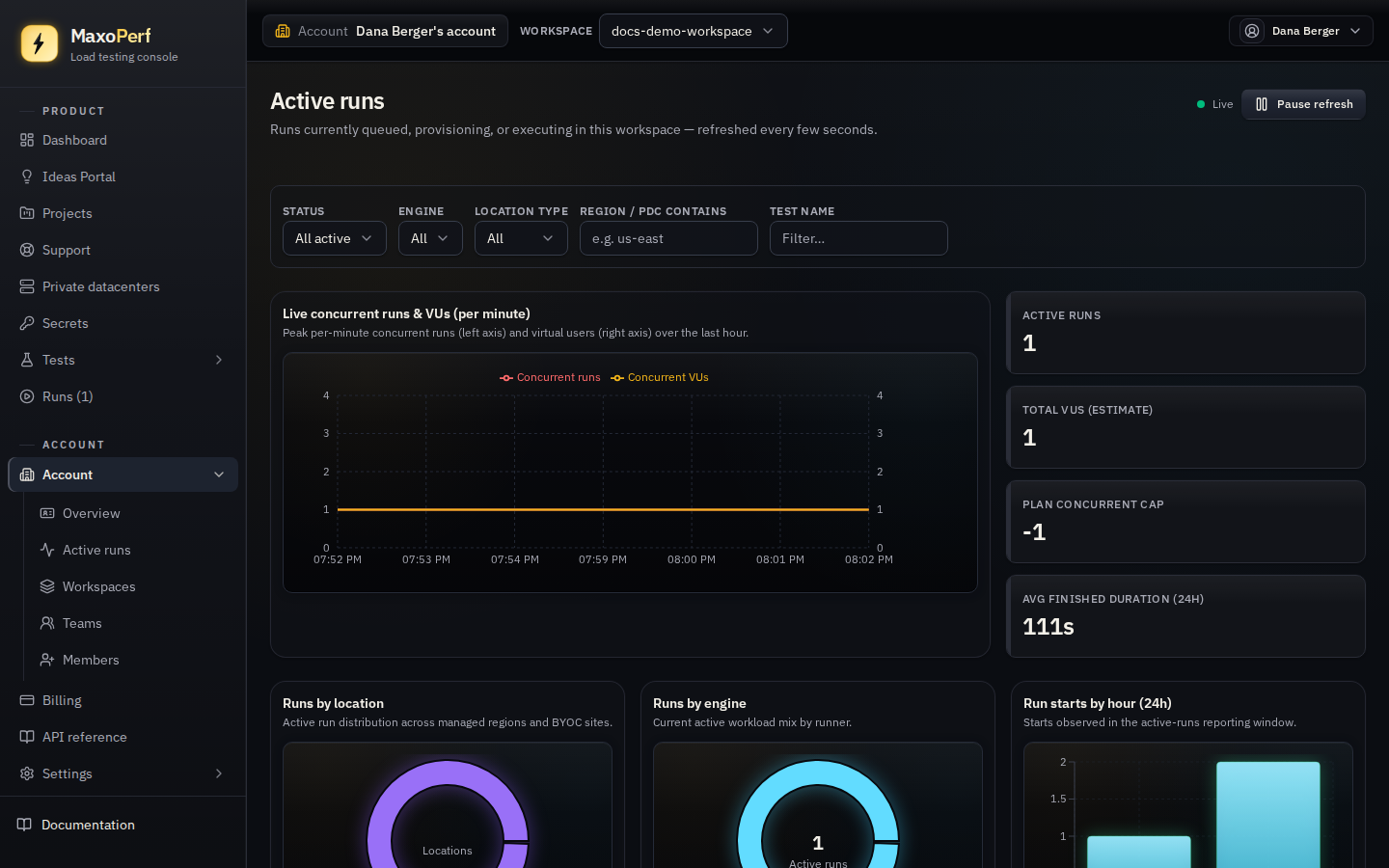Click the Projects folder icon

pyautogui.click(x=27, y=213)
